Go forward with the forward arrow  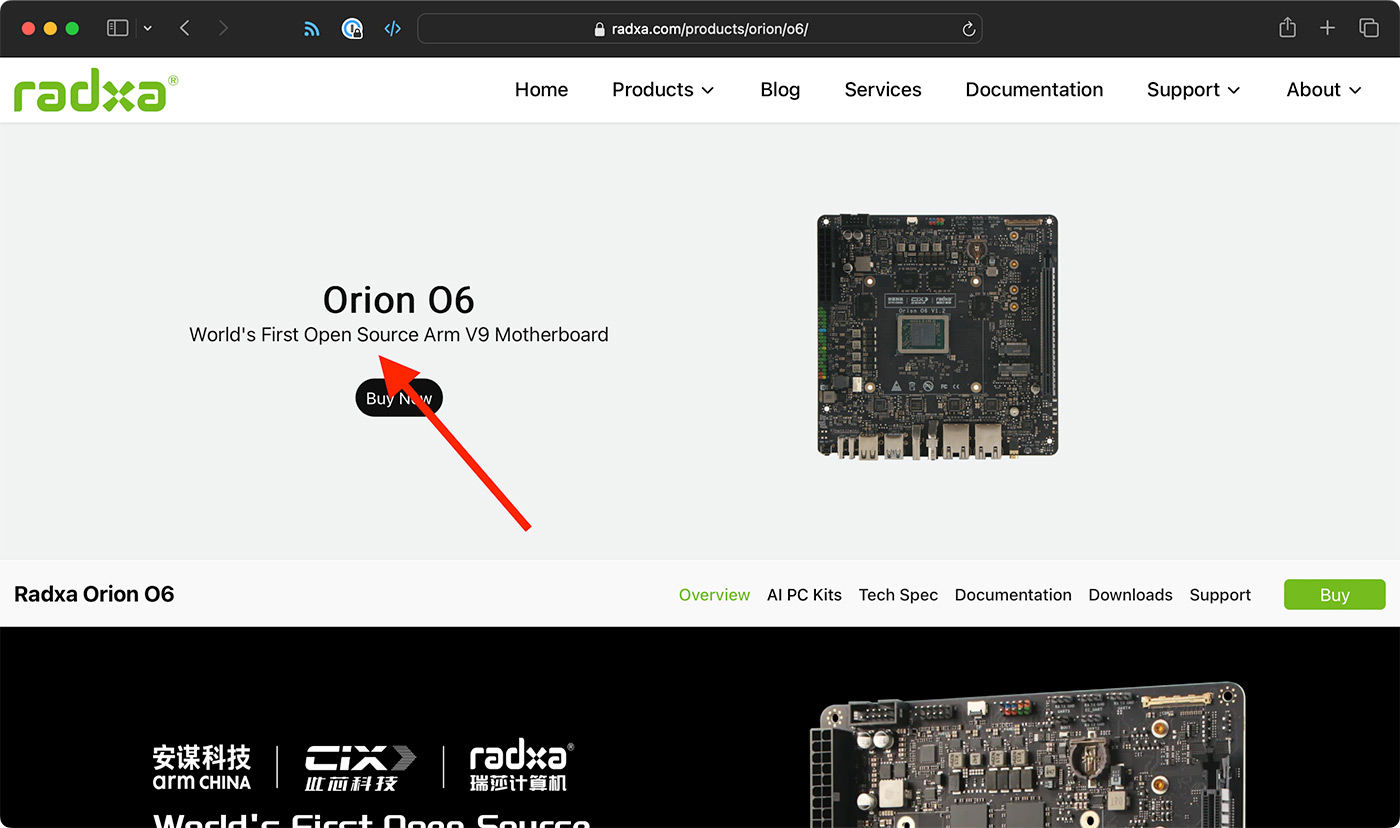[x=223, y=28]
